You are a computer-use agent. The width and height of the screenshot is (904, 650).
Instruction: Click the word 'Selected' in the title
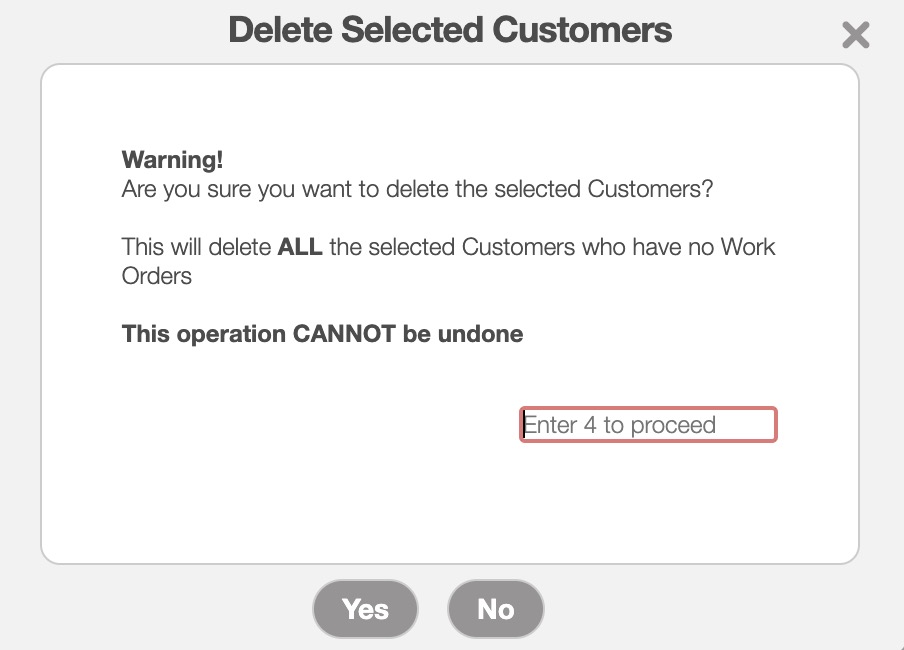click(412, 30)
